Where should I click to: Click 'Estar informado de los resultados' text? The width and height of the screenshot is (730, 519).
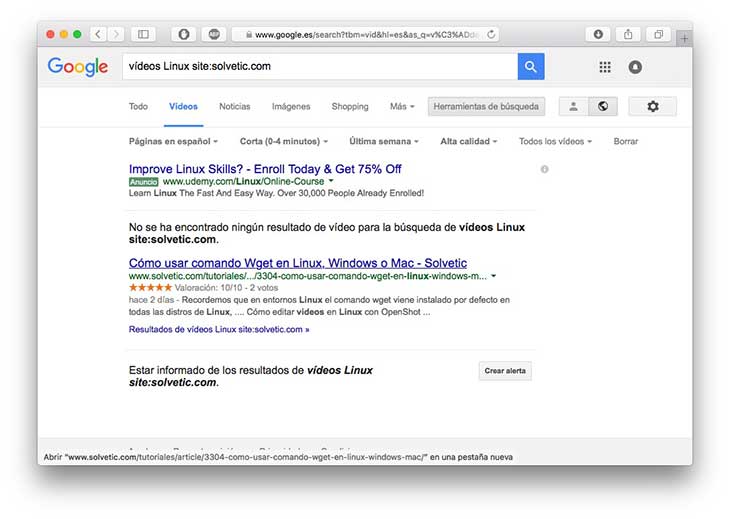[x=250, y=376]
